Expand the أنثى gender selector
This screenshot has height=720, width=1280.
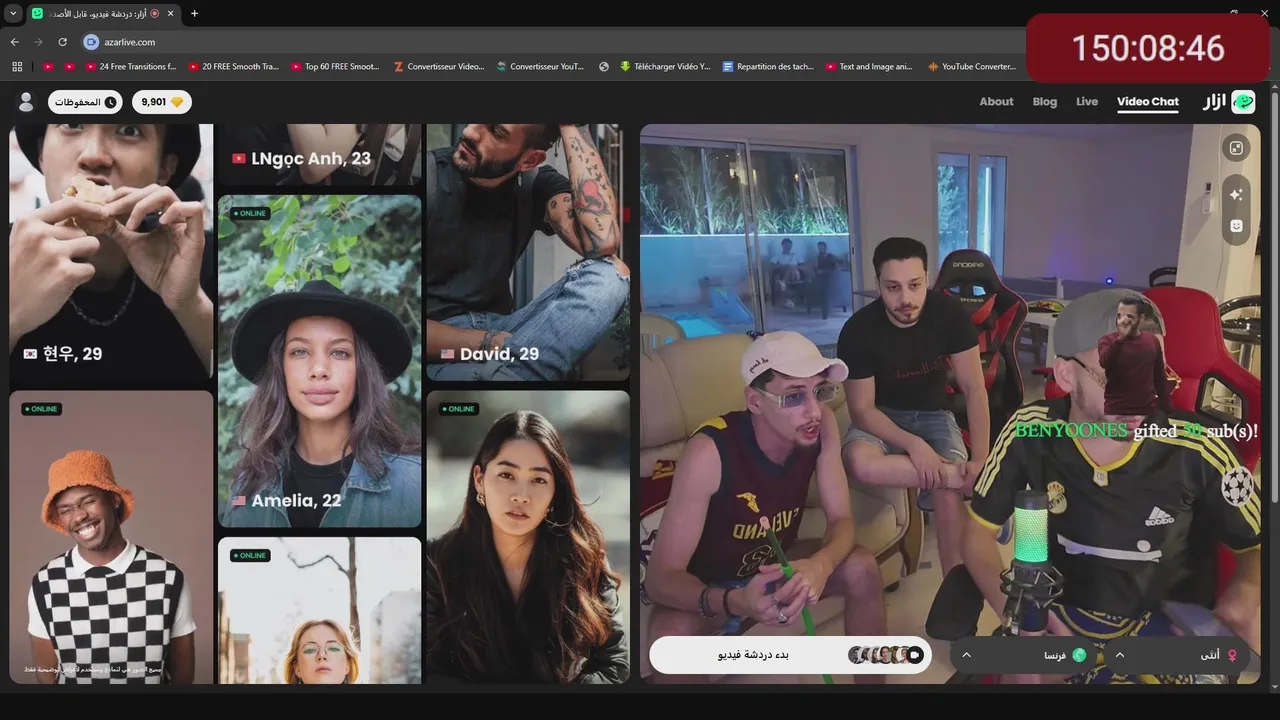1177,655
